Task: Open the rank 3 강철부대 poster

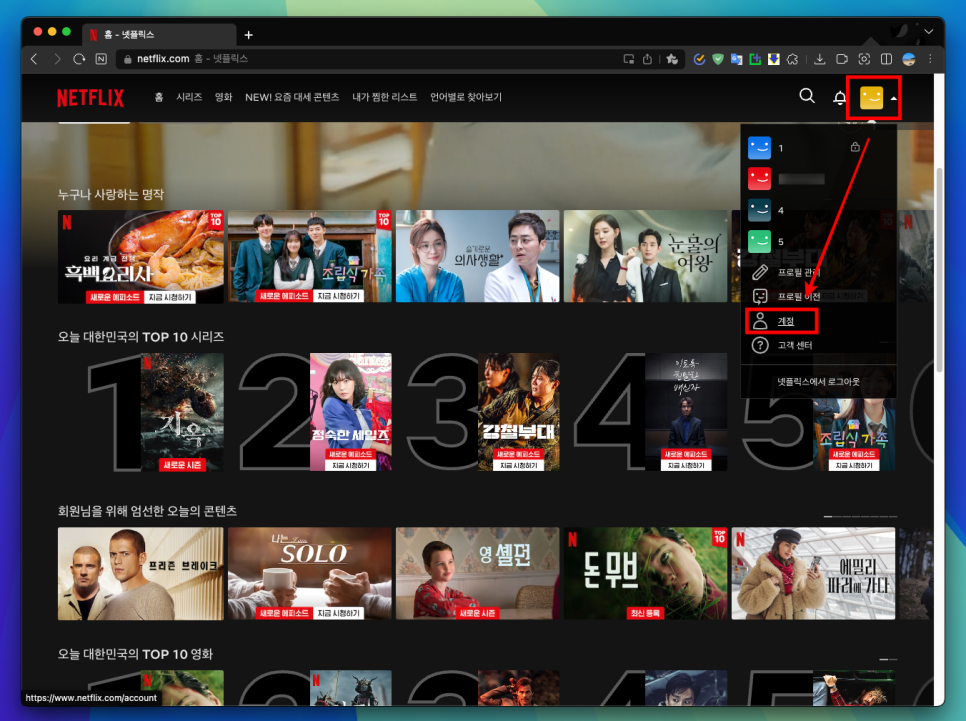Action: click(519, 412)
